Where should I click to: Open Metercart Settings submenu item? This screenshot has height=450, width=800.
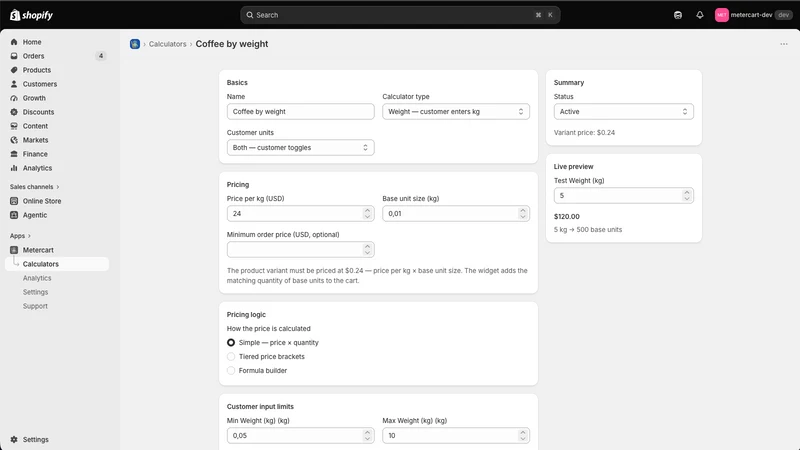[35, 292]
